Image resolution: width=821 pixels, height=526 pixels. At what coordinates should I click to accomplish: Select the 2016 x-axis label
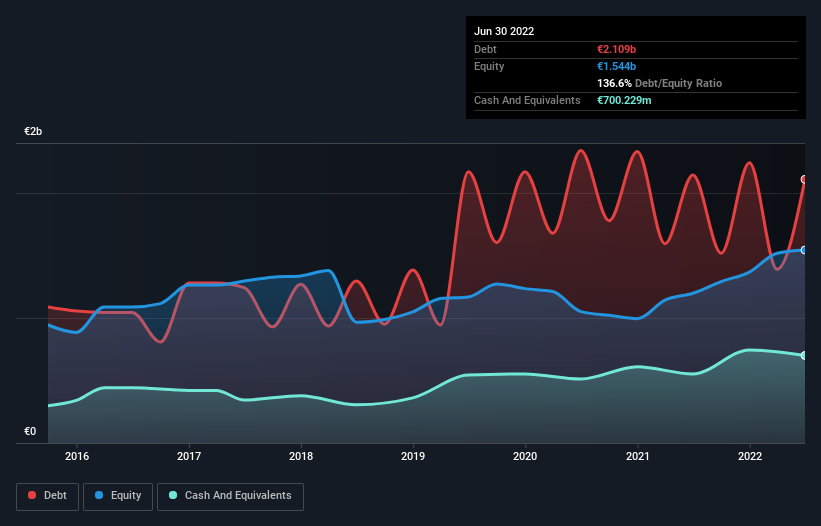click(77, 456)
